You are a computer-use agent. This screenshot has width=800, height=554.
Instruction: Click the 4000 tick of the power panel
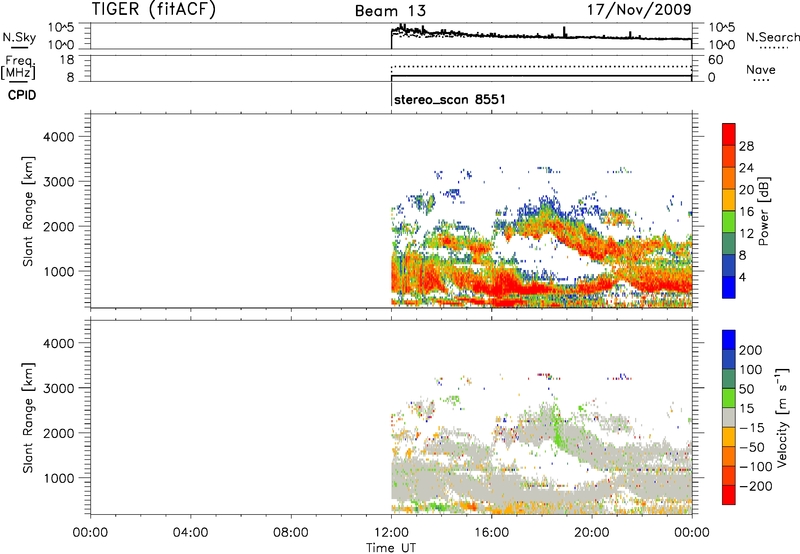tap(59, 137)
